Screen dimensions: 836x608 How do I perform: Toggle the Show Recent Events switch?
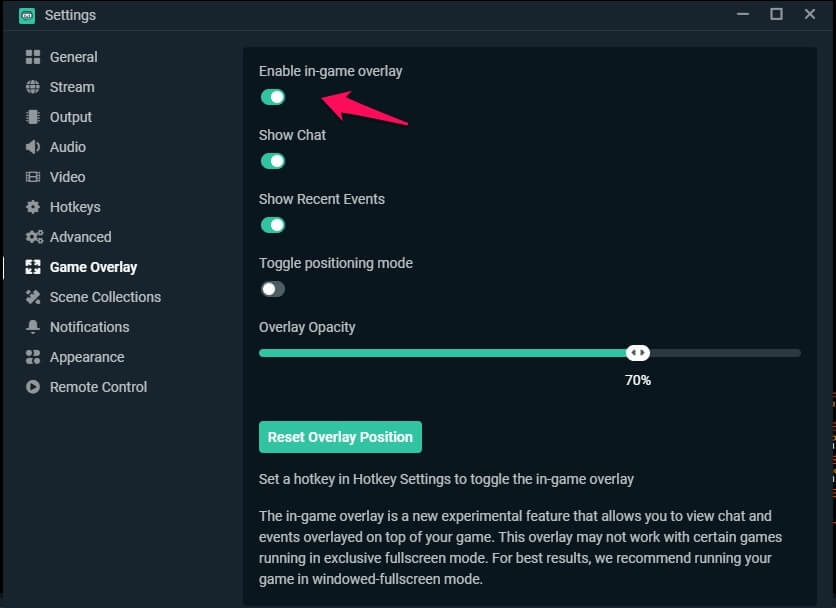click(273, 225)
